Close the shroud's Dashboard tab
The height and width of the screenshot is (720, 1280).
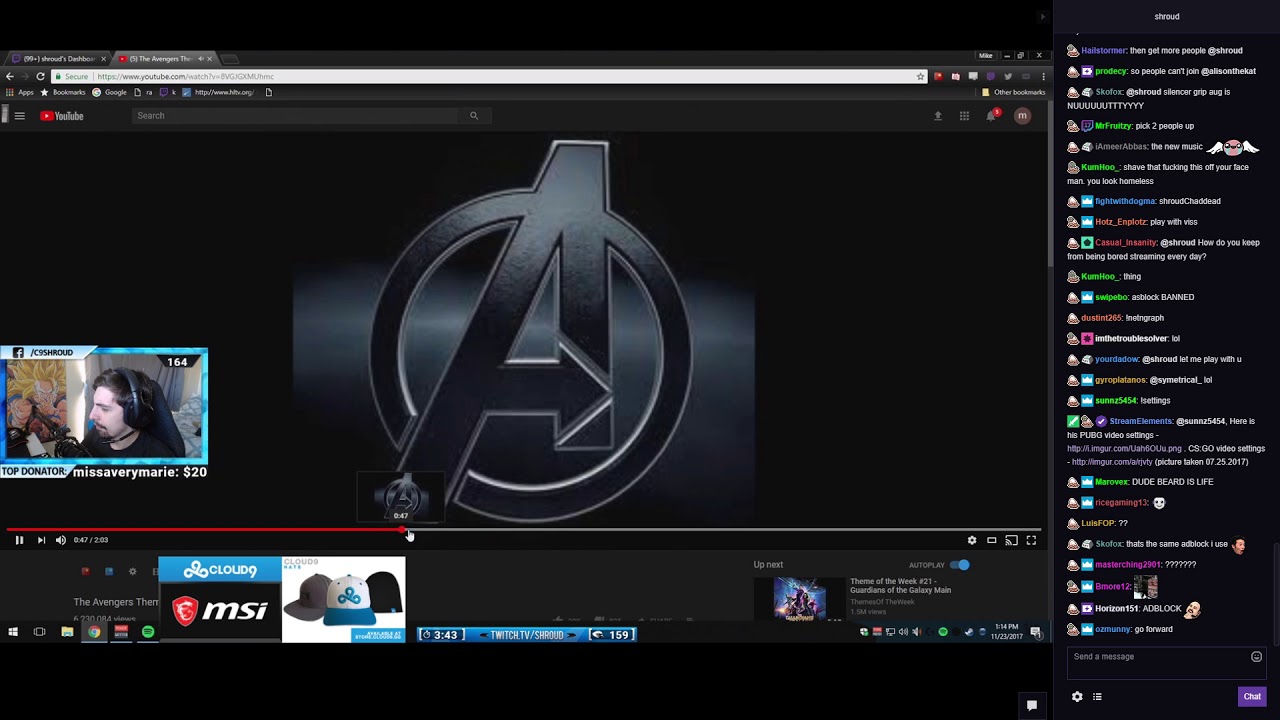[103, 59]
